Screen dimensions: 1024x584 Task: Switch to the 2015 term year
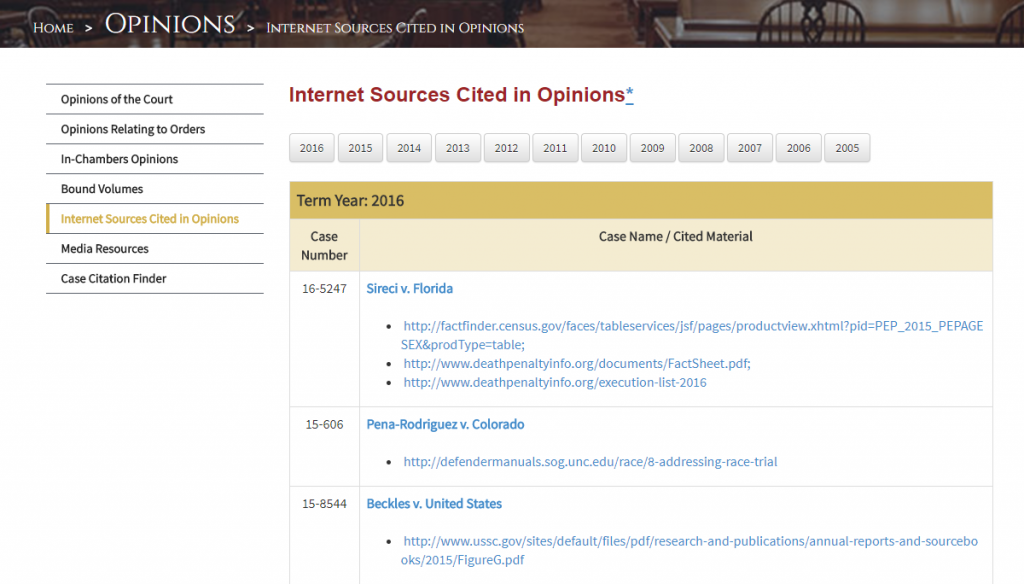360,148
